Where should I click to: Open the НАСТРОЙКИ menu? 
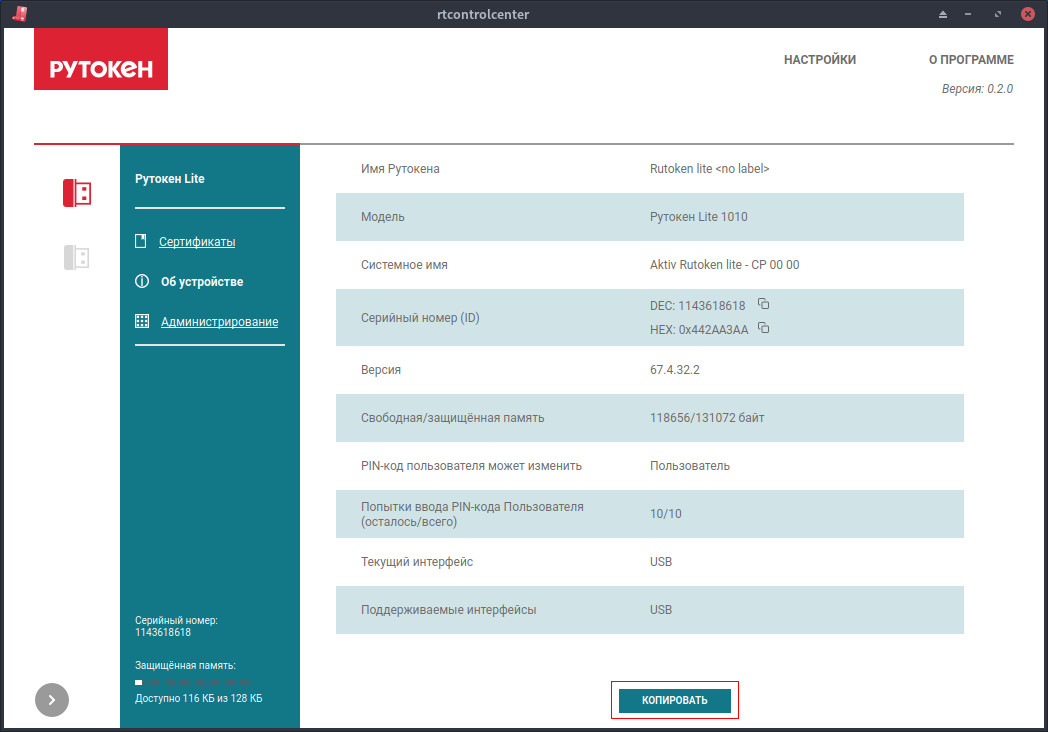click(x=819, y=59)
